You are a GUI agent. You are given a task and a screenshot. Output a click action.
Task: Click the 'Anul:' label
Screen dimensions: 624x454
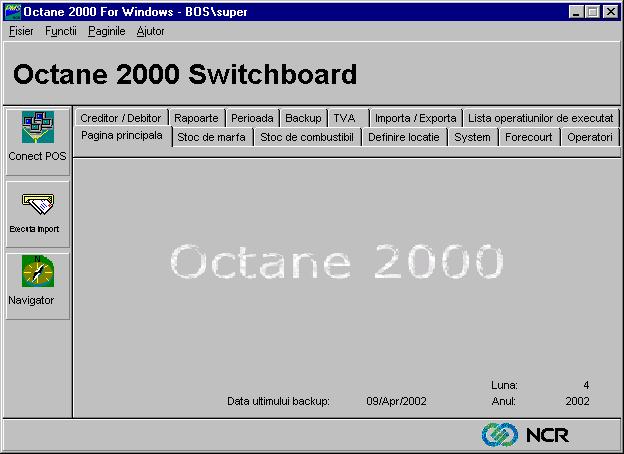coord(503,401)
